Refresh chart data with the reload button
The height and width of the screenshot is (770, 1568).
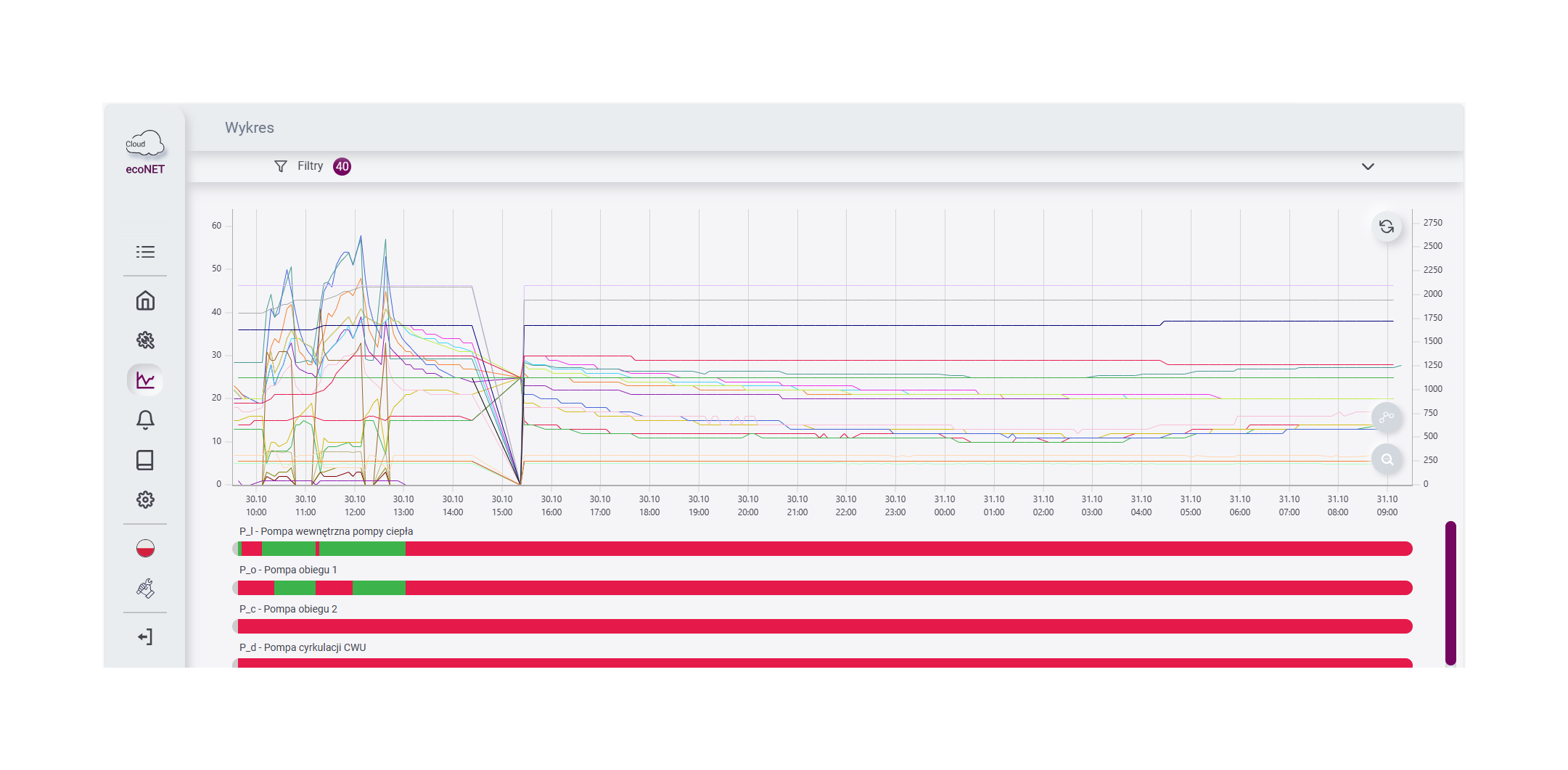point(1387,227)
